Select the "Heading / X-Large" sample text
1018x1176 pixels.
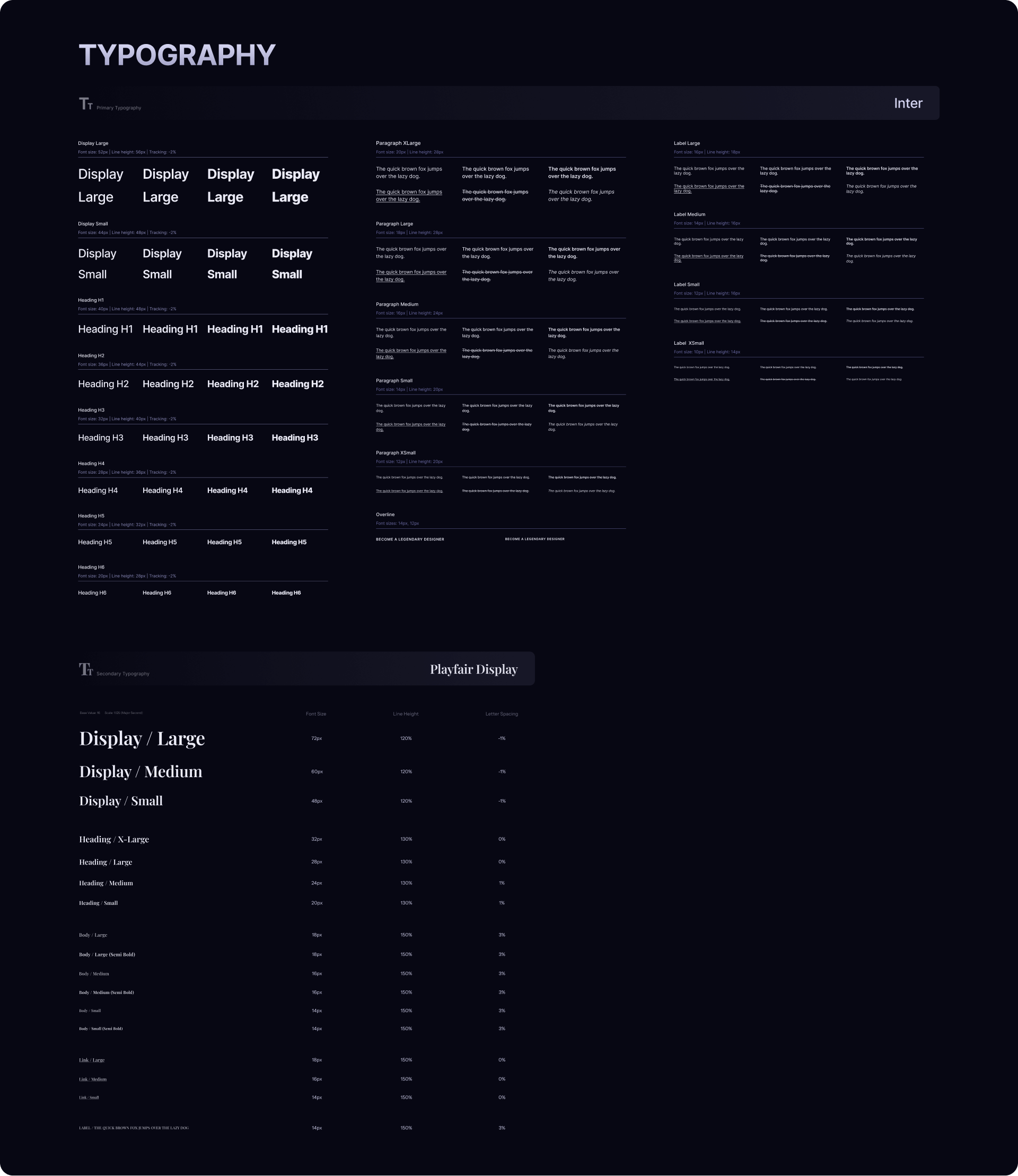click(113, 839)
